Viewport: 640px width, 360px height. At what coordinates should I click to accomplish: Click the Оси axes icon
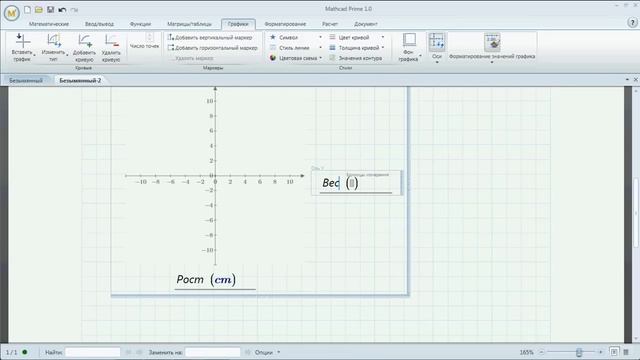click(x=437, y=41)
